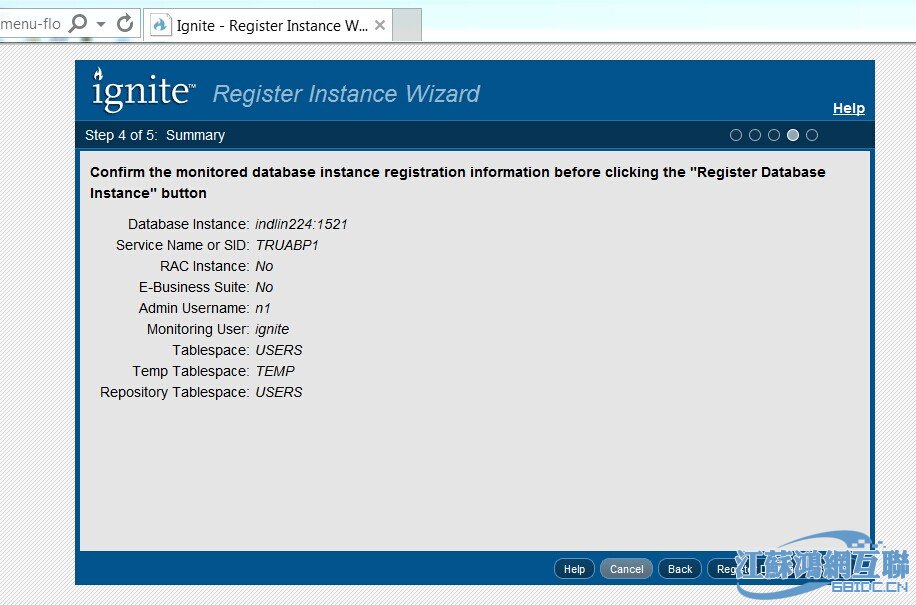Click the 'Service Name or SID:' label
This screenshot has height=605, width=916.
tap(182, 245)
